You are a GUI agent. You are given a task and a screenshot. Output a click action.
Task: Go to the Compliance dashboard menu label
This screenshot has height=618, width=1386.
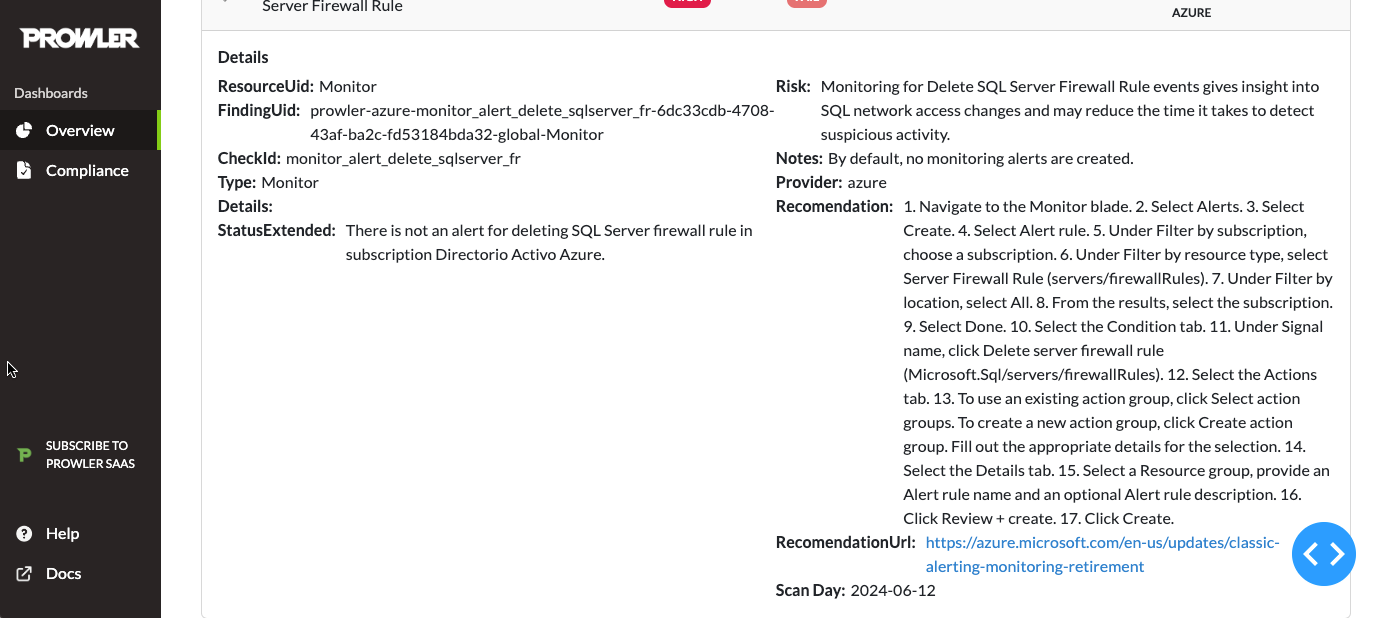coord(87,171)
